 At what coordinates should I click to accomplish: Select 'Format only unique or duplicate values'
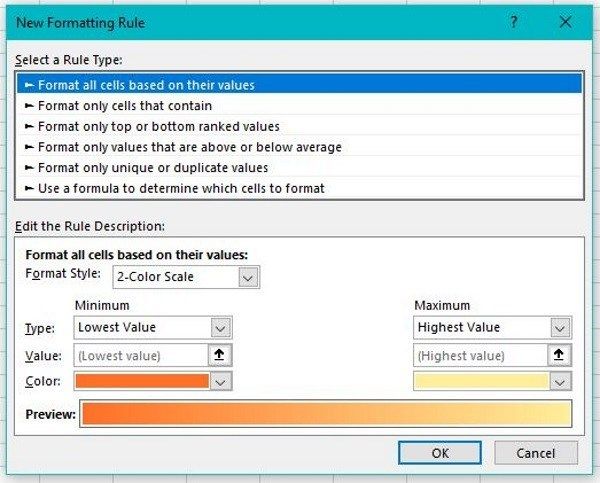coord(299,168)
